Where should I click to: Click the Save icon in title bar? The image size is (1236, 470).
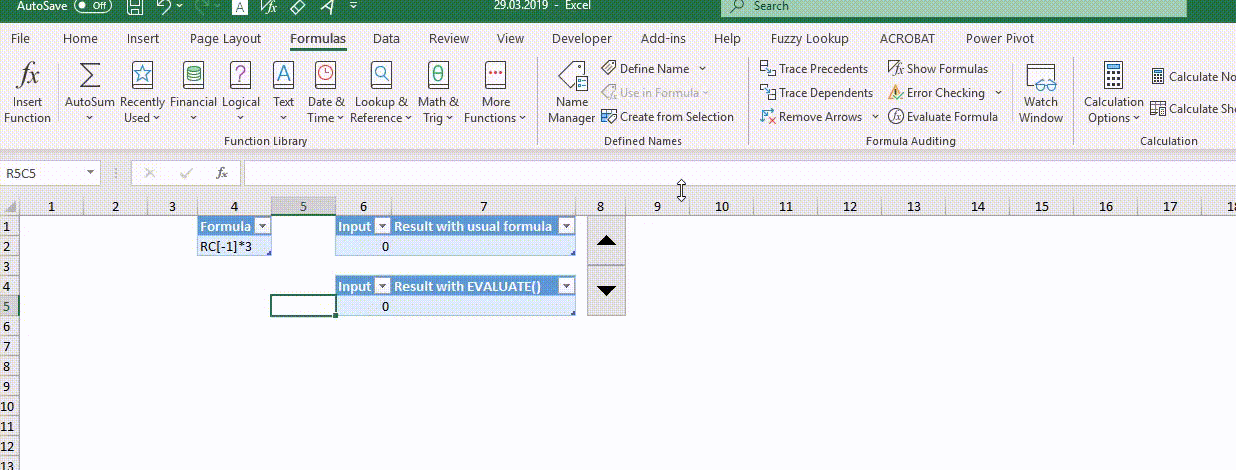[137, 6]
